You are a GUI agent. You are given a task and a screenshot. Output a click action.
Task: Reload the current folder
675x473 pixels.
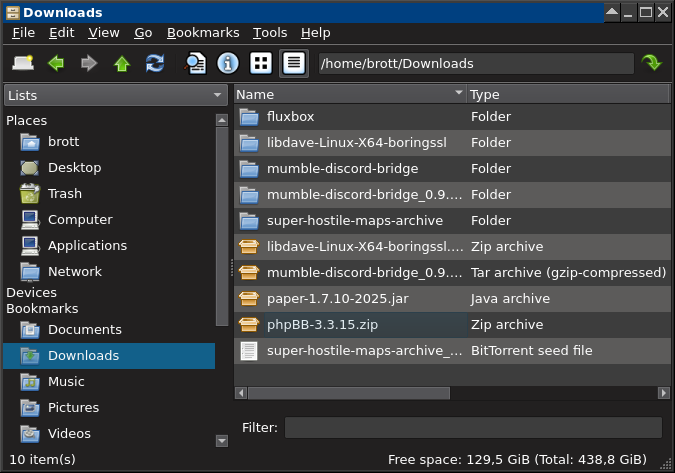pos(155,63)
